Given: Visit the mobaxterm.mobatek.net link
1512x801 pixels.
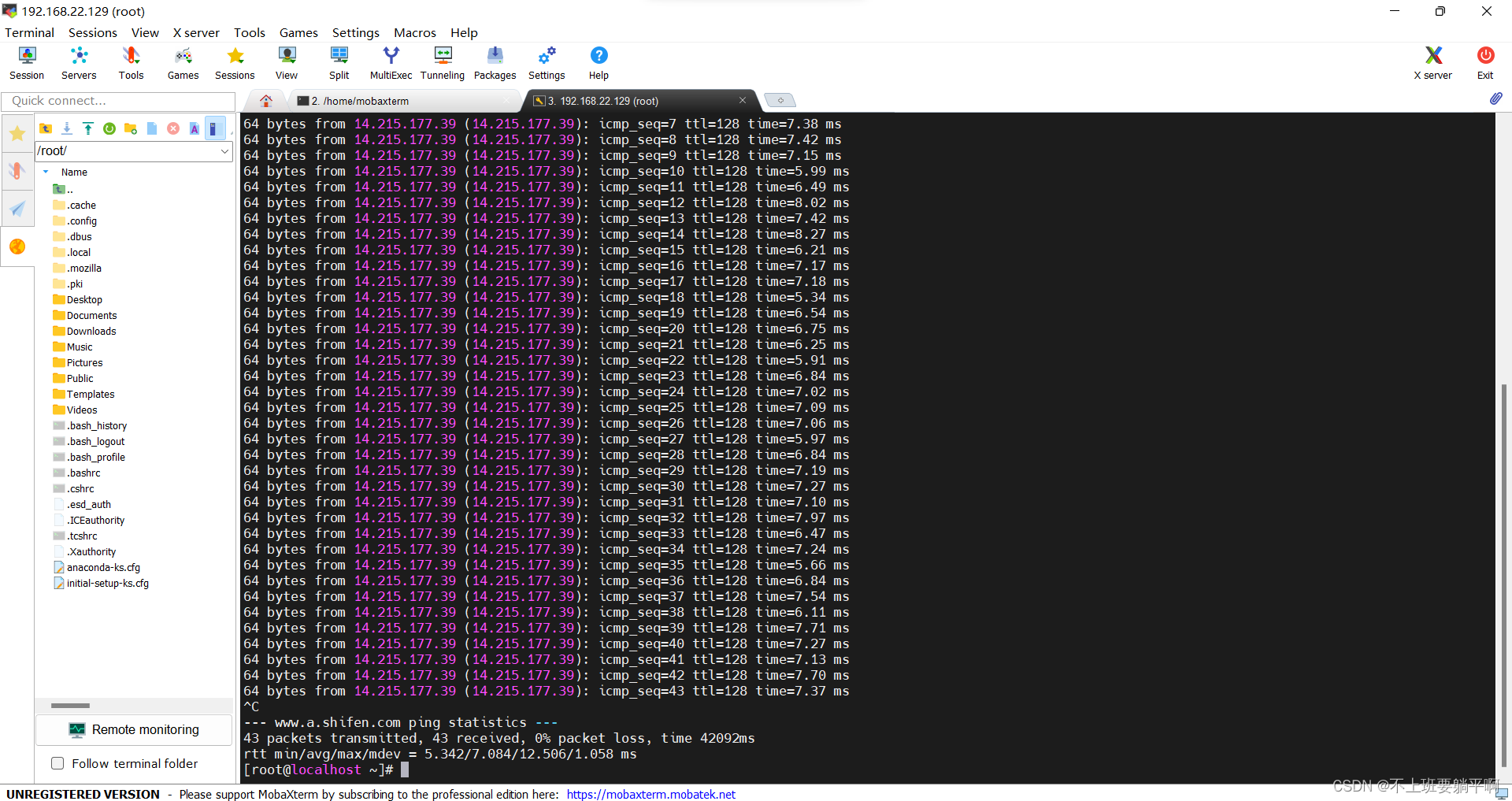Looking at the screenshot, I should pyautogui.click(x=650, y=794).
